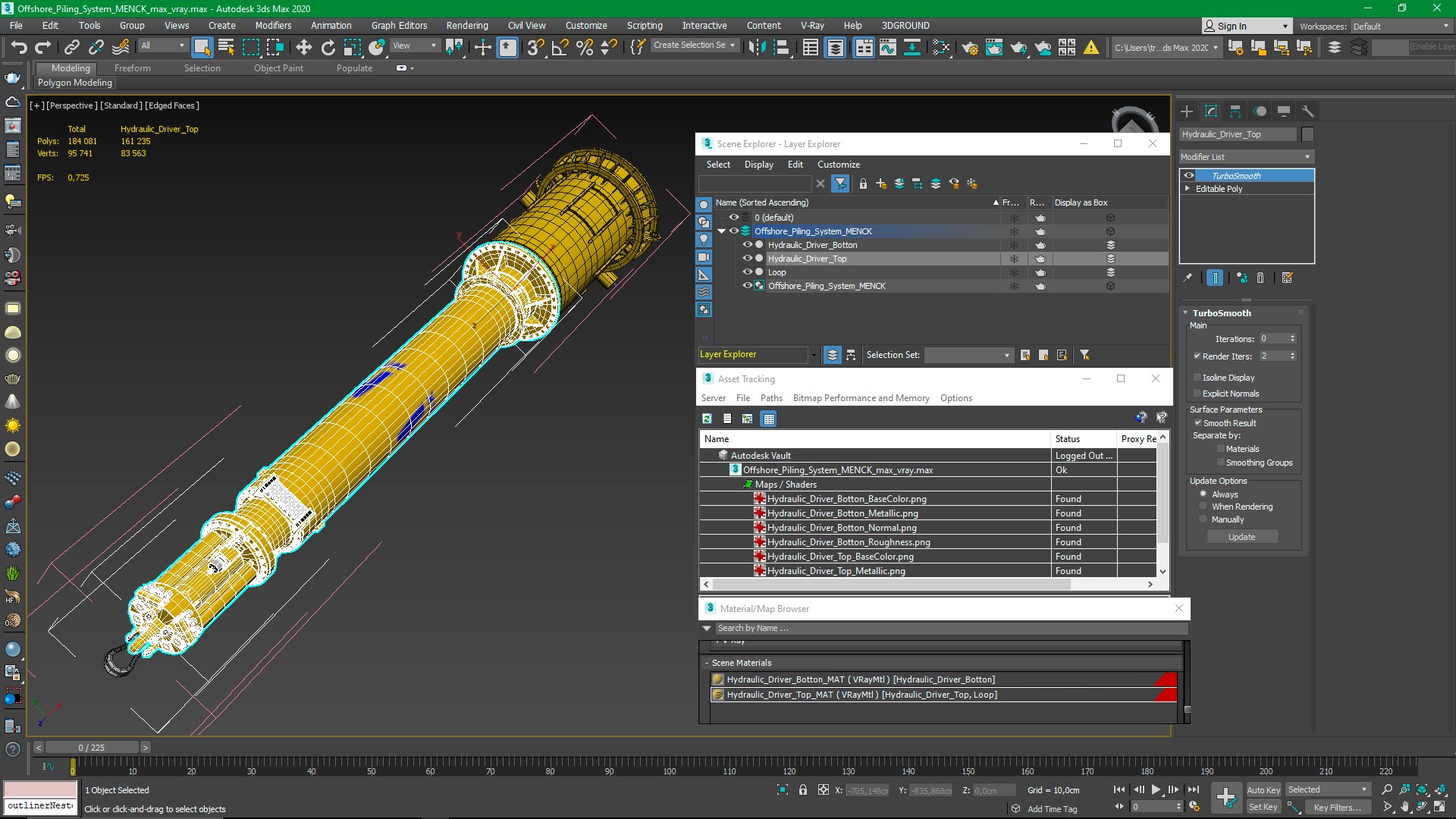Hide the Hydraulic_Driver_Top object eye icon
Image resolution: width=1456 pixels, height=819 pixels.
coord(747,259)
